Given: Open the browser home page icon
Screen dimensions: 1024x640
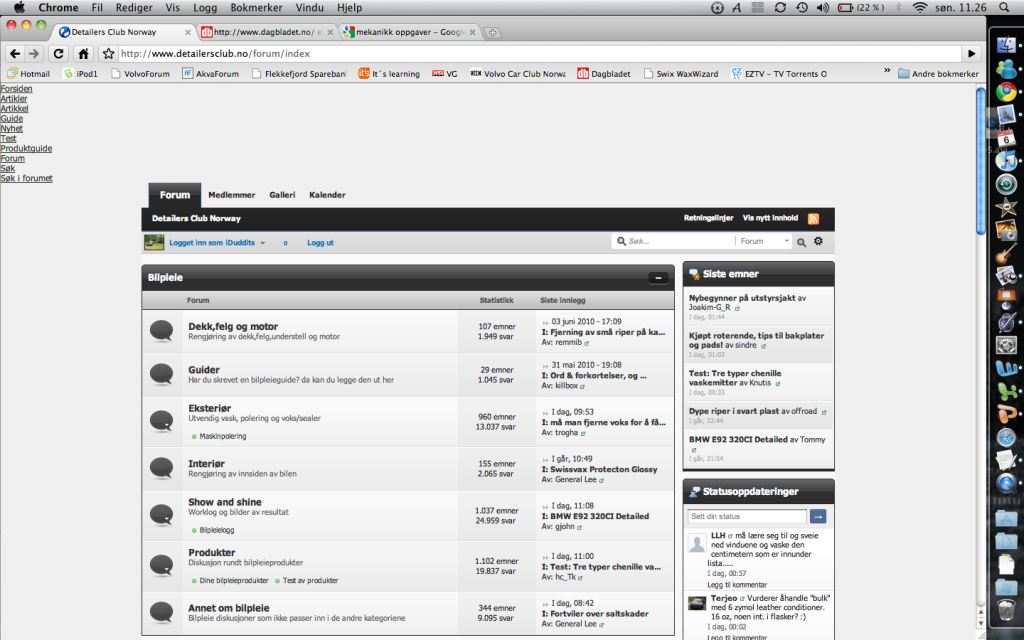Looking at the screenshot, I should pyautogui.click(x=83, y=54).
